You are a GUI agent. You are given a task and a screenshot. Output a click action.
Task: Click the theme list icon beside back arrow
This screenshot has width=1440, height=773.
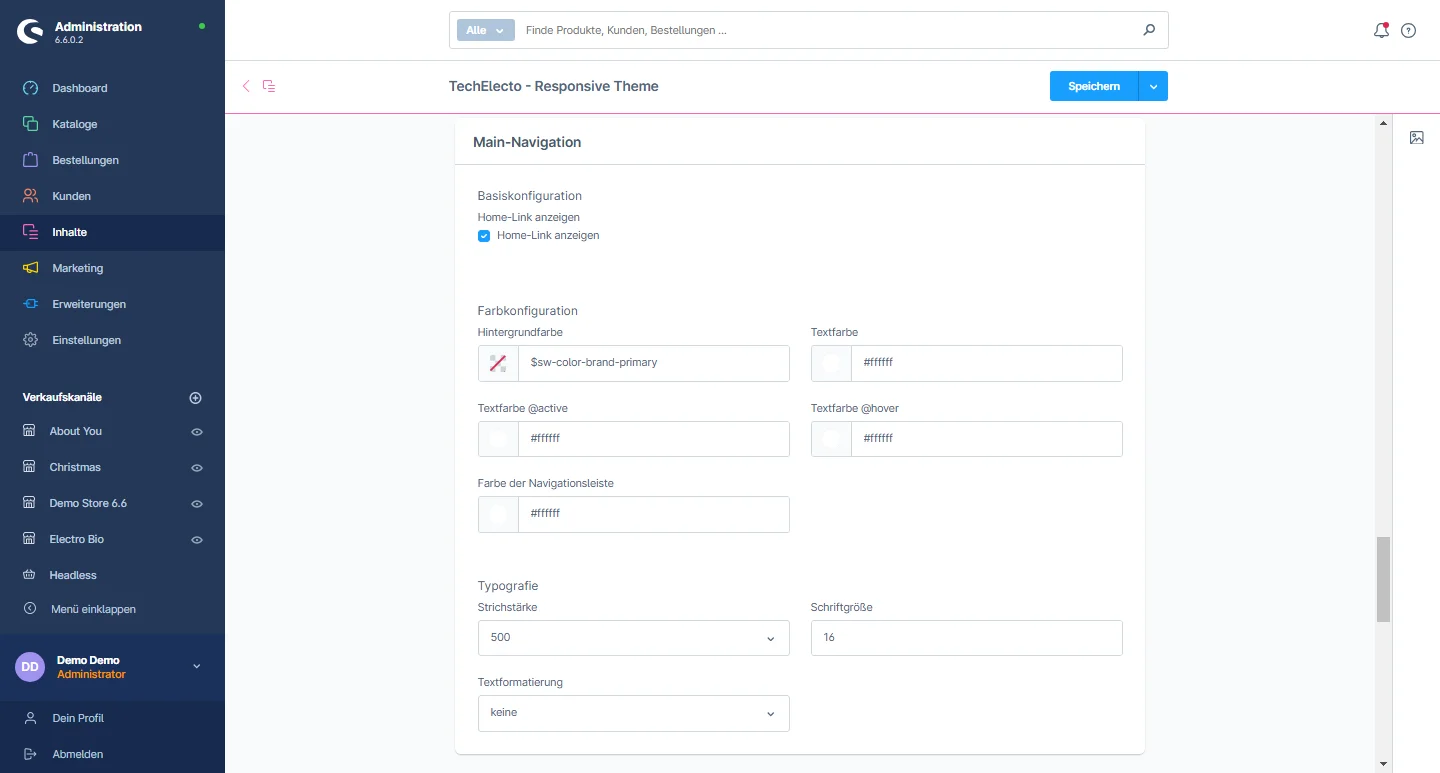tap(269, 86)
